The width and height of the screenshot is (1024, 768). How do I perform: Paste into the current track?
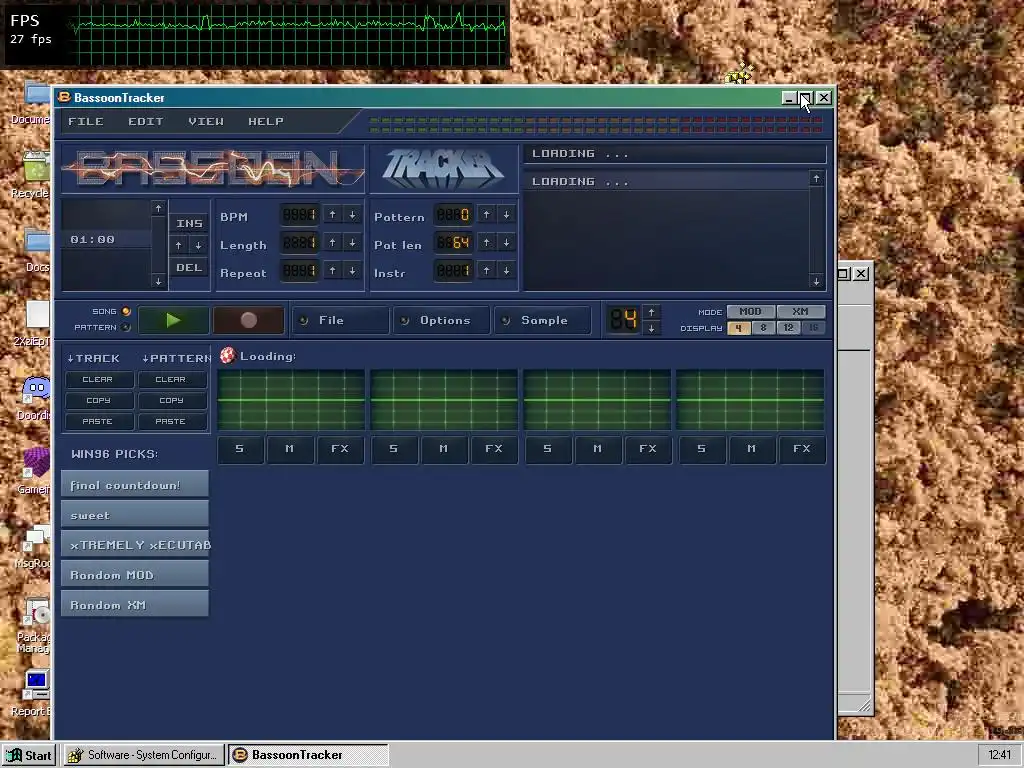tap(99, 421)
